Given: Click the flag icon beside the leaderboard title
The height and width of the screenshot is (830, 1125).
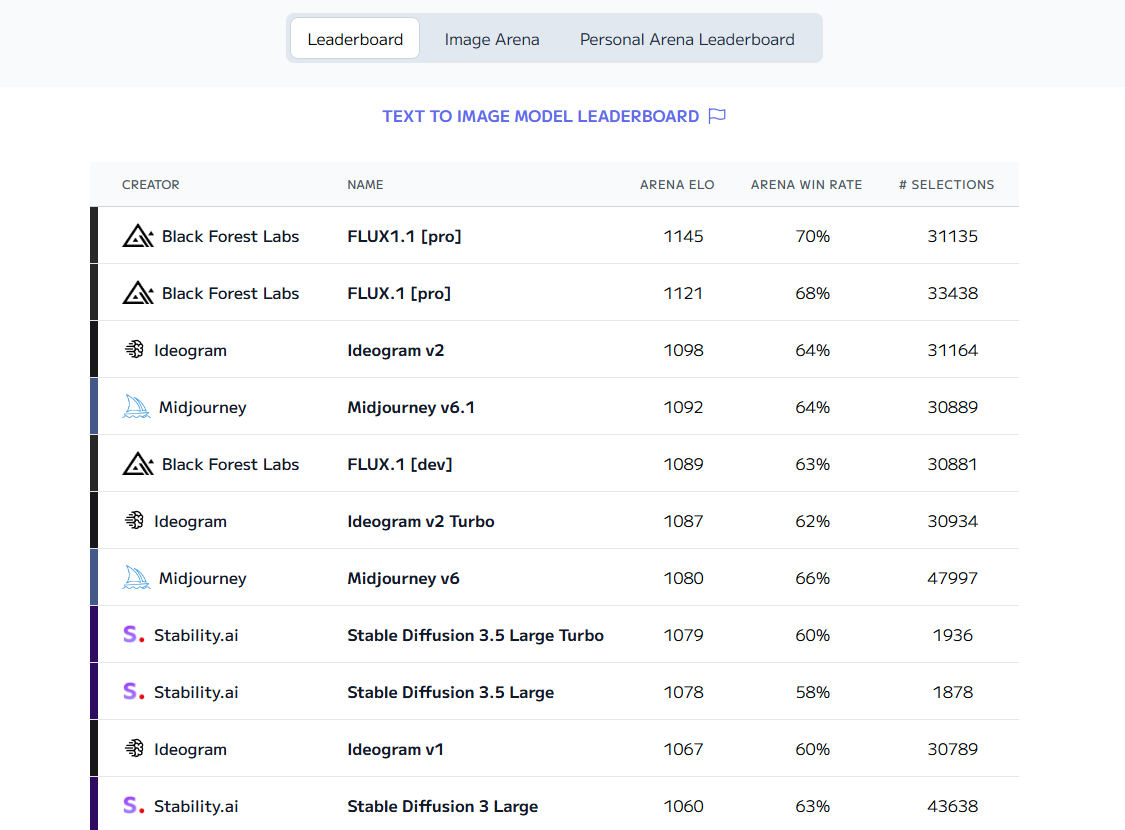Looking at the screenshot, I should click(x=716, y=116).
